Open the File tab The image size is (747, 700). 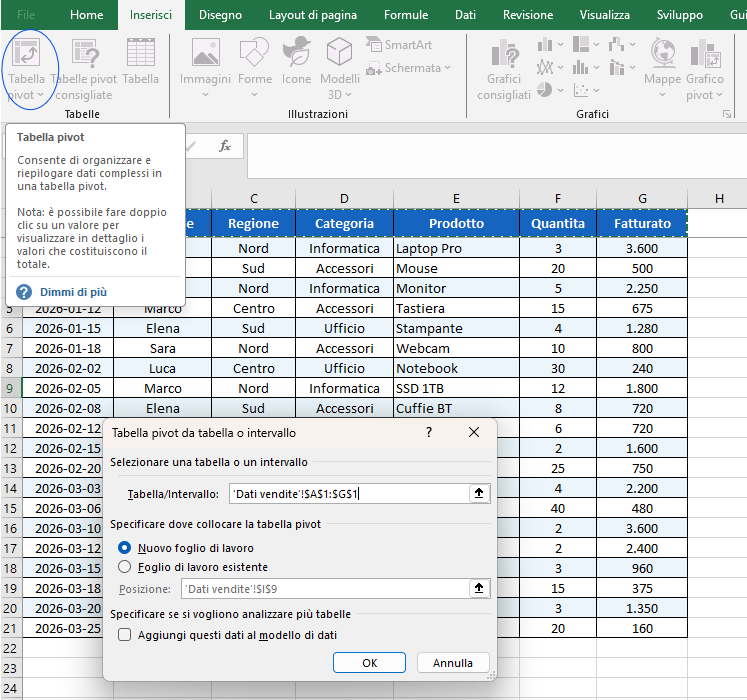[26, 15]
